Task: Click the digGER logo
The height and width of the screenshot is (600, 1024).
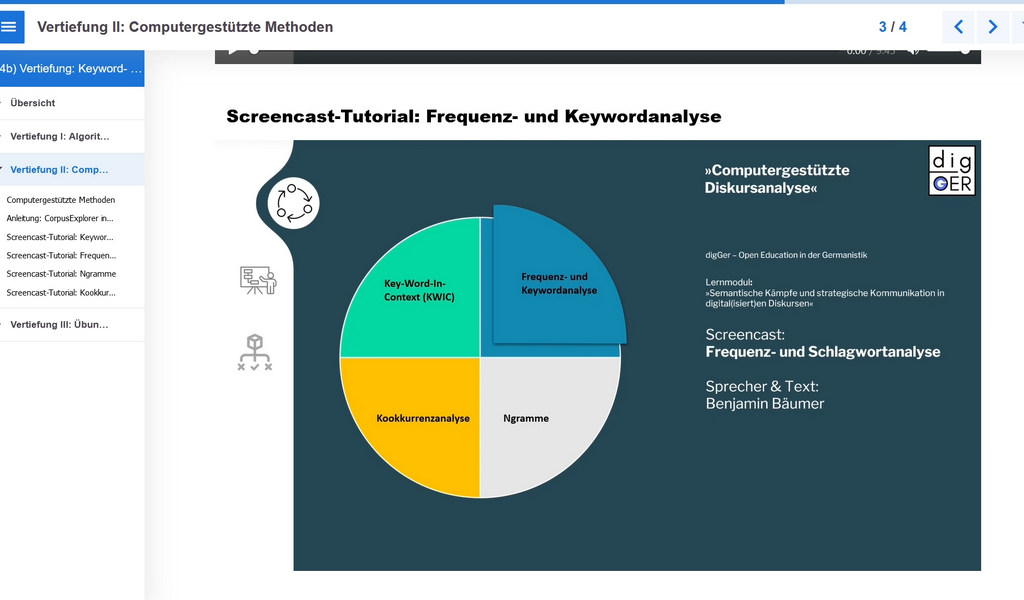Action: pyautogui.click(x=951, y=171)
